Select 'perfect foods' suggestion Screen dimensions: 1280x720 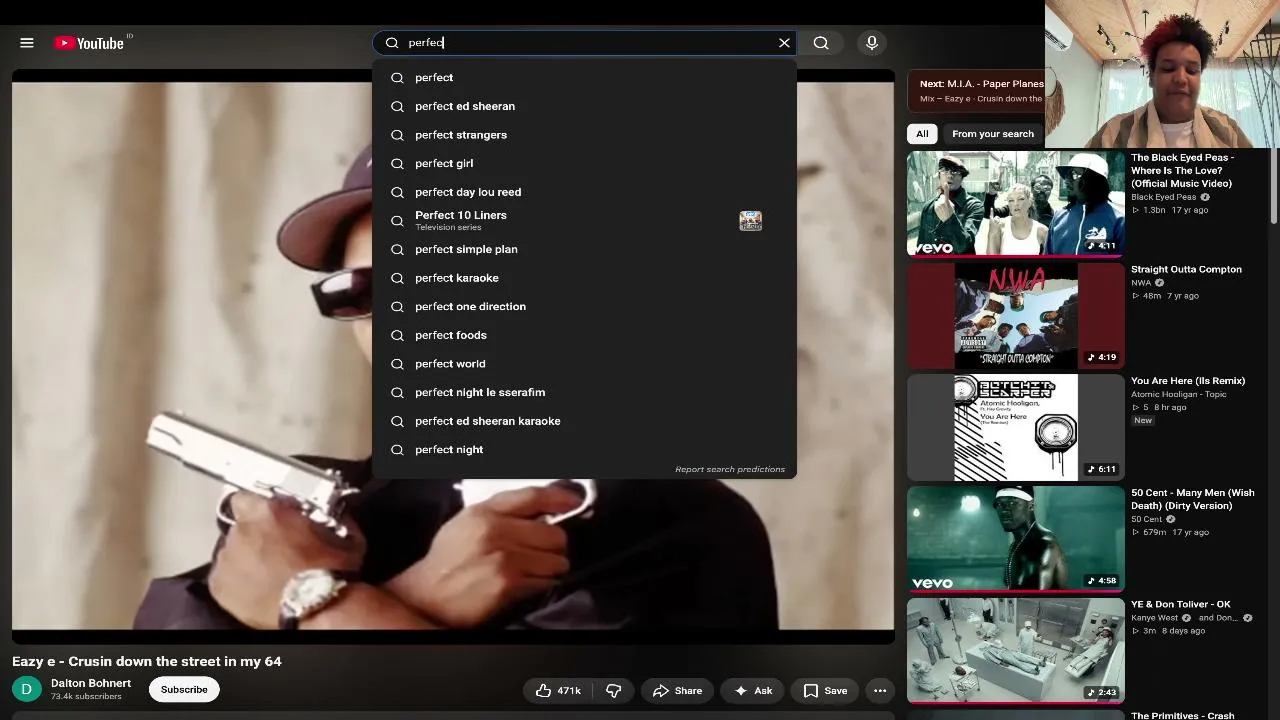point(584,335)
